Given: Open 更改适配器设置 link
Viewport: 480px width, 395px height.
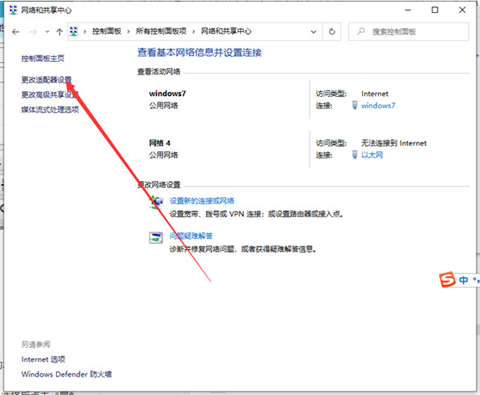Looking at the screenshot, I should (46, 80).
